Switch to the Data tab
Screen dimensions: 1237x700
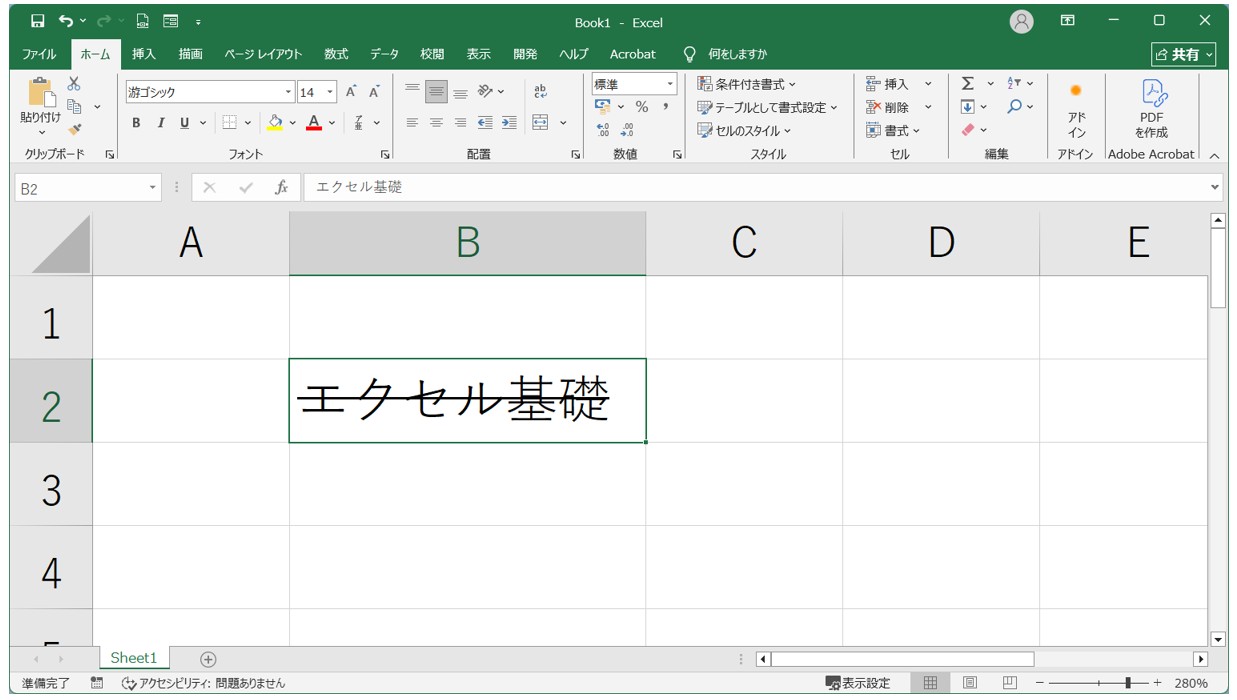click(384, 54)
